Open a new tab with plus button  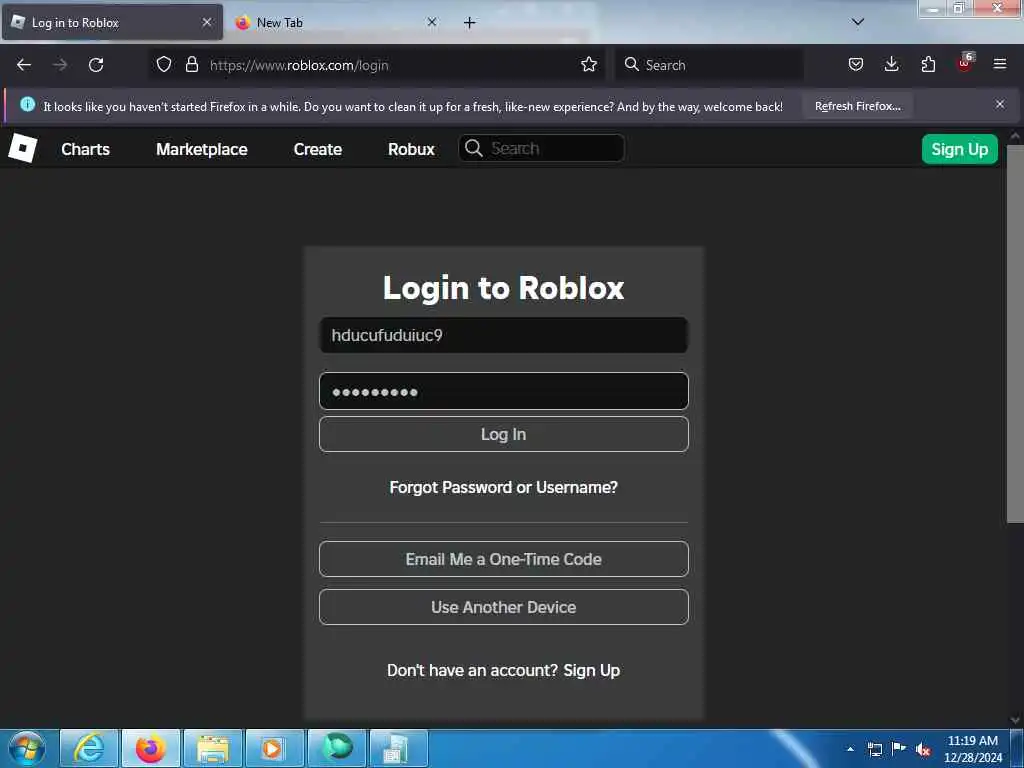(470, 23)
